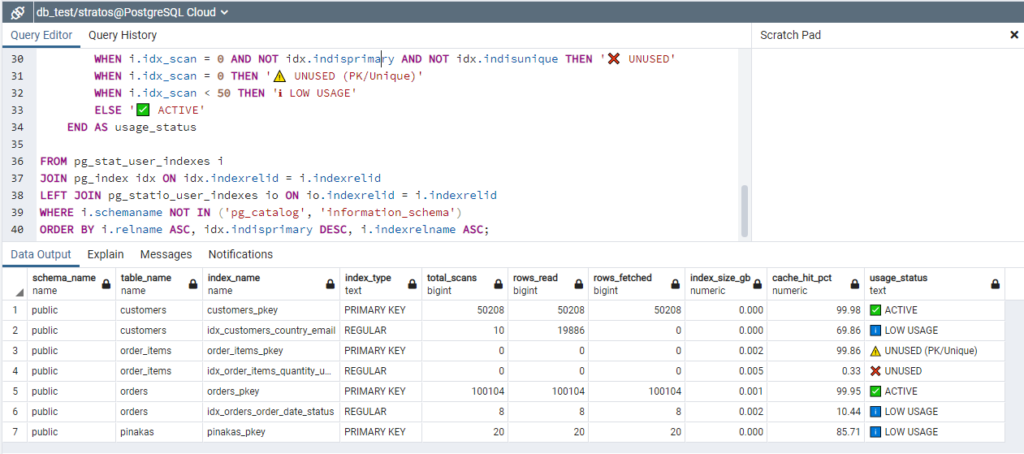This screenshot has height=454, width=1024.
Task: Click the pinakas_pkey cell
Action: tap(270, 432)
